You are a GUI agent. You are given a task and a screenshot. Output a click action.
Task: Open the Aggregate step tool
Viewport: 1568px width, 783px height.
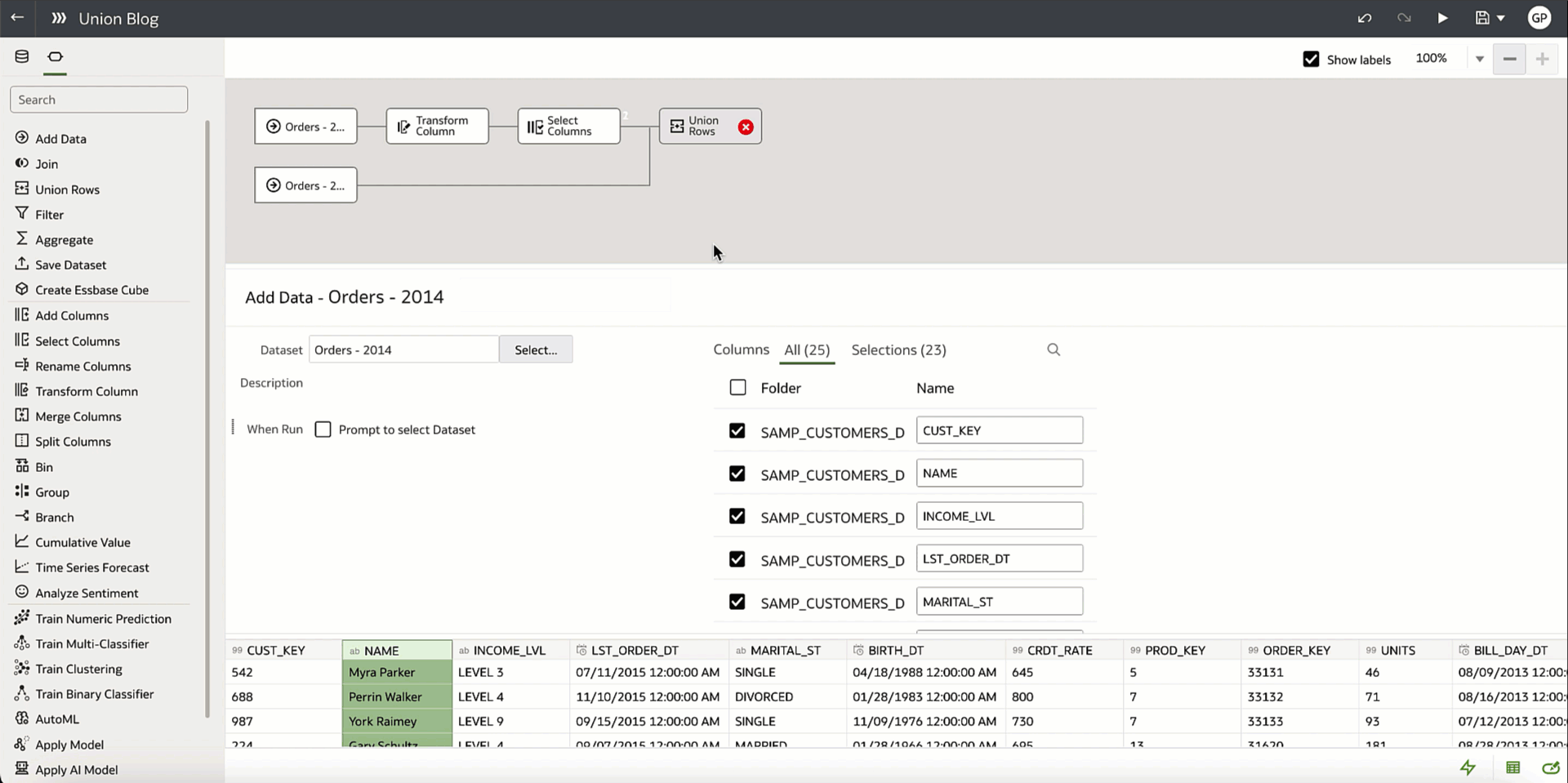[x=64, y=239]
